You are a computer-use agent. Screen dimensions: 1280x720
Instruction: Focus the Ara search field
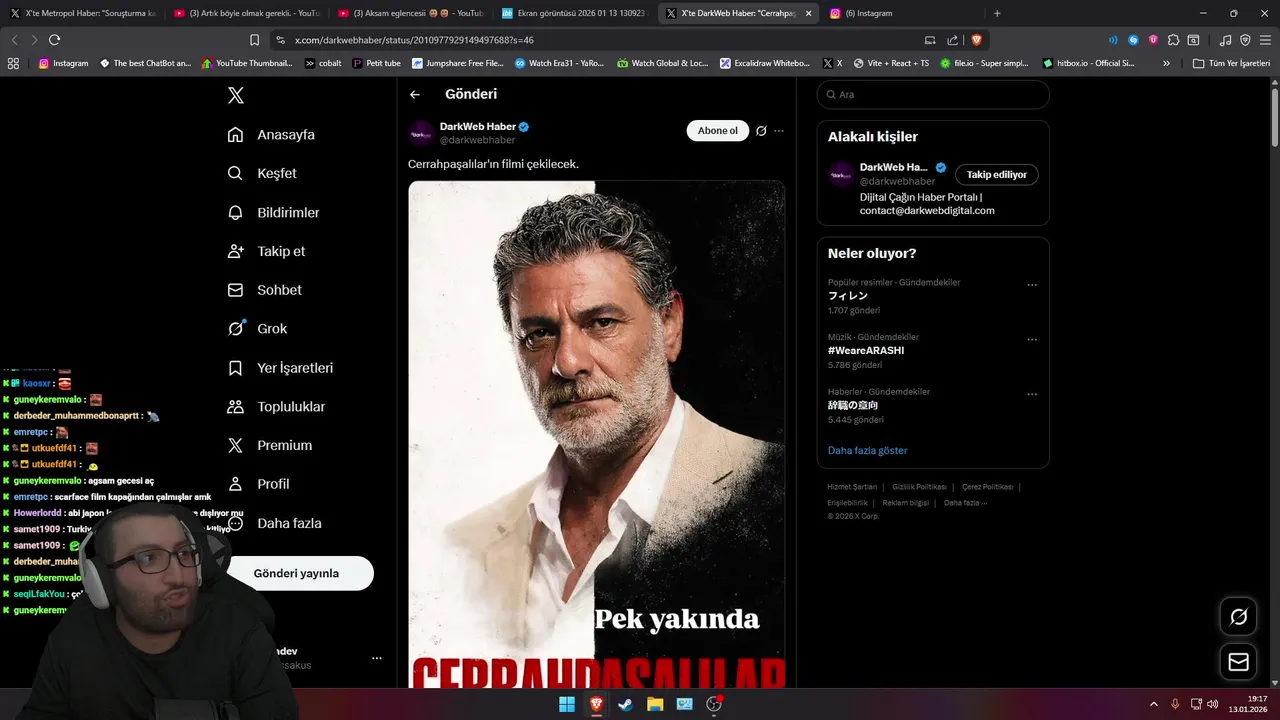(933, 94)
